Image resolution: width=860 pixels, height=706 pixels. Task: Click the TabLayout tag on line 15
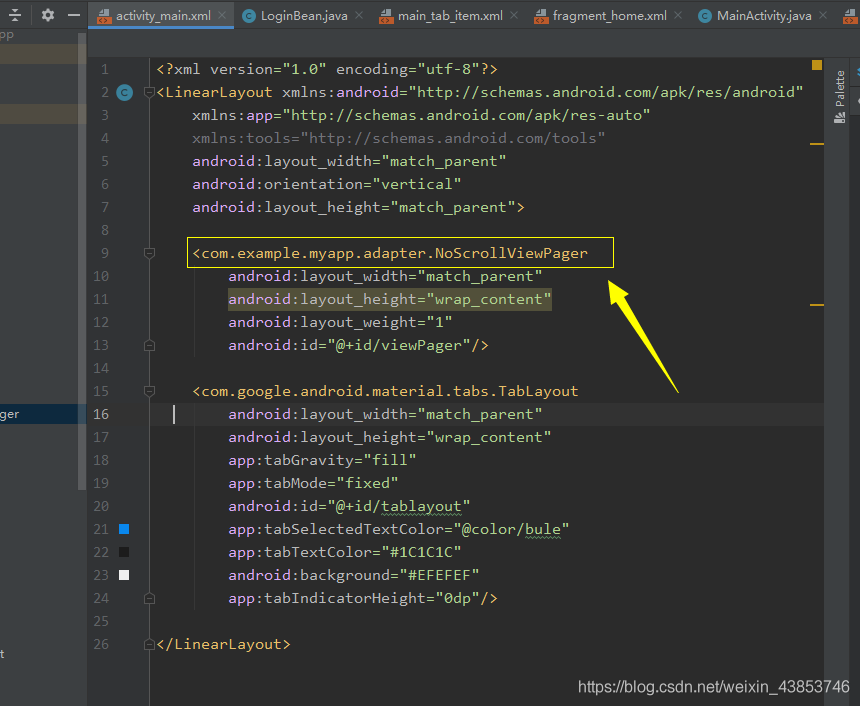385,391
